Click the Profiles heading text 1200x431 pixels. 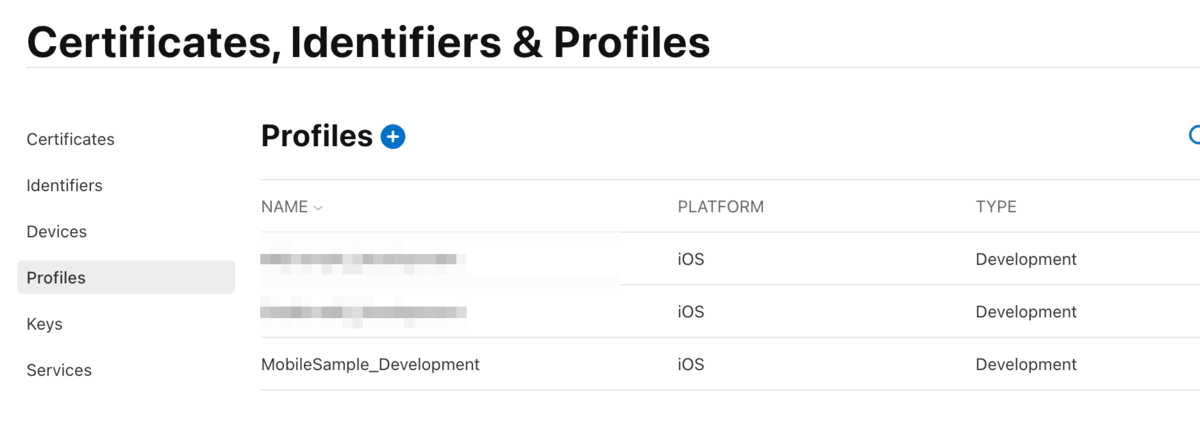tap(316, 136)
